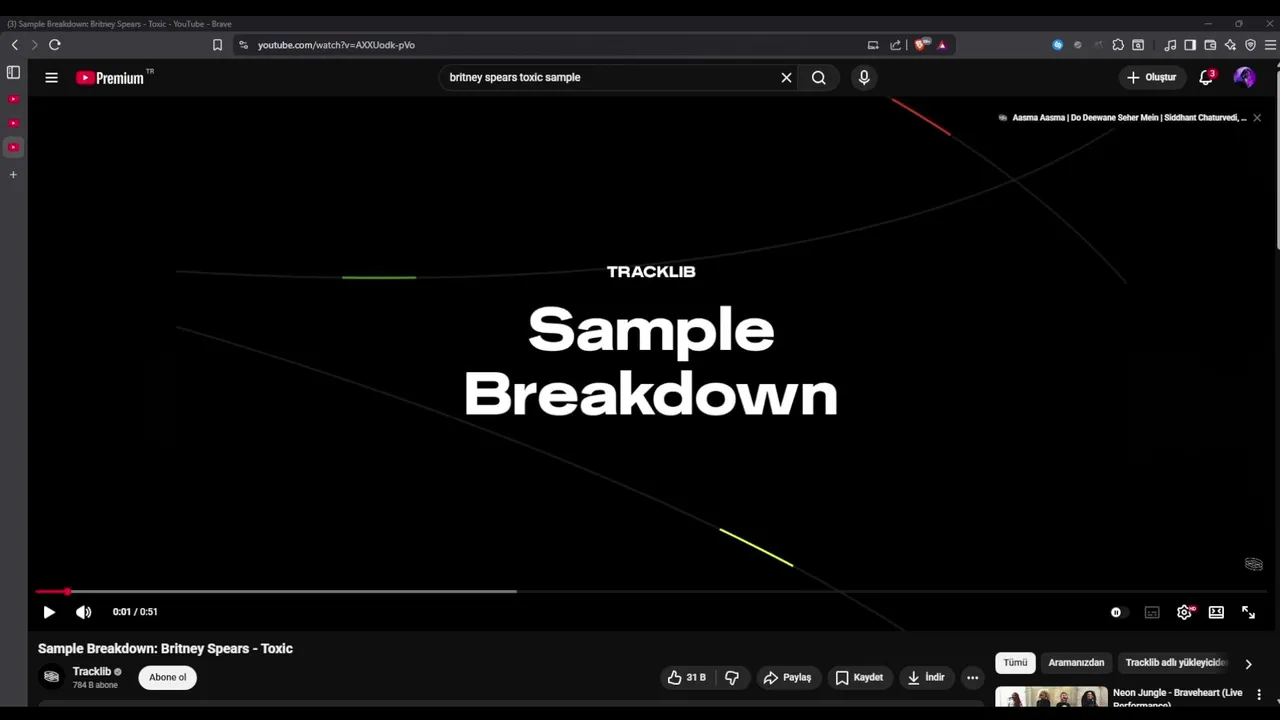
Task: Open the Neon Jungle - Braveheart thumbnail
Action: (x=1051, y=697)
